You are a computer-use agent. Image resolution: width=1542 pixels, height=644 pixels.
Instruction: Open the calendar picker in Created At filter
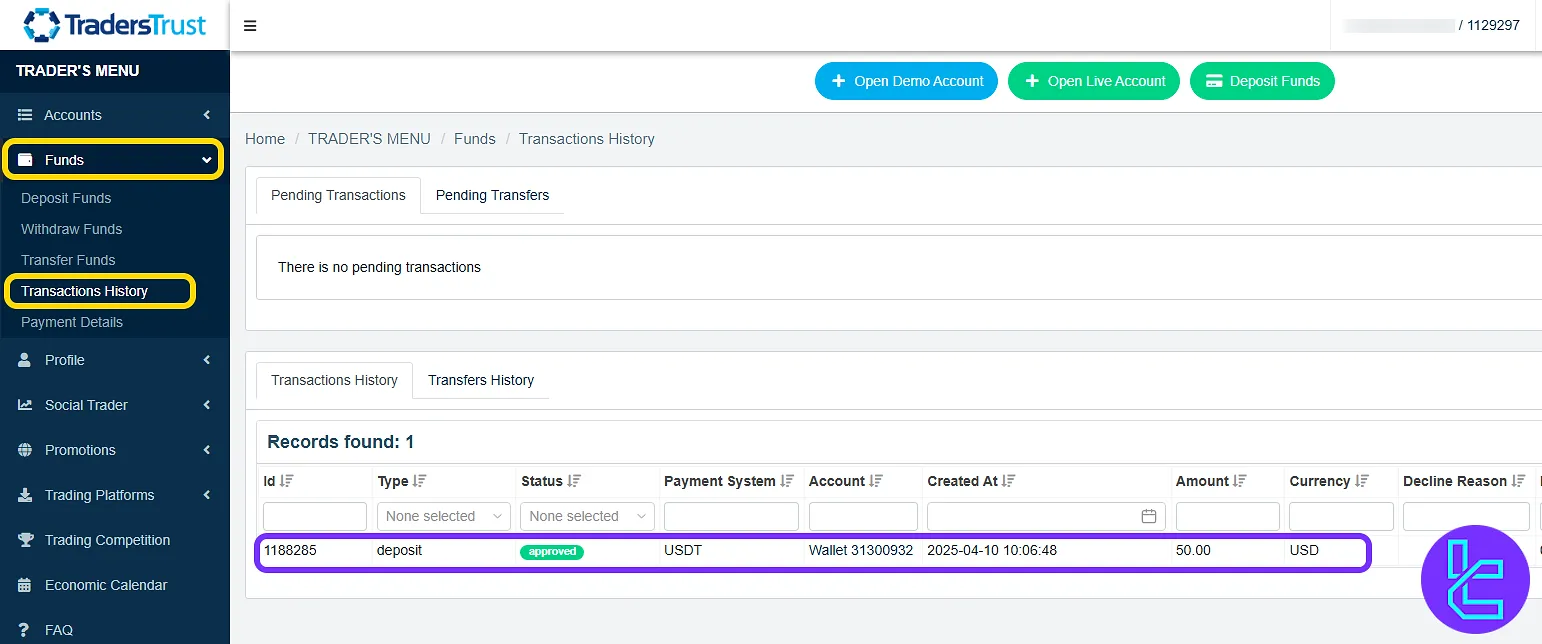pyautogui.click(x=1149, y=516)
